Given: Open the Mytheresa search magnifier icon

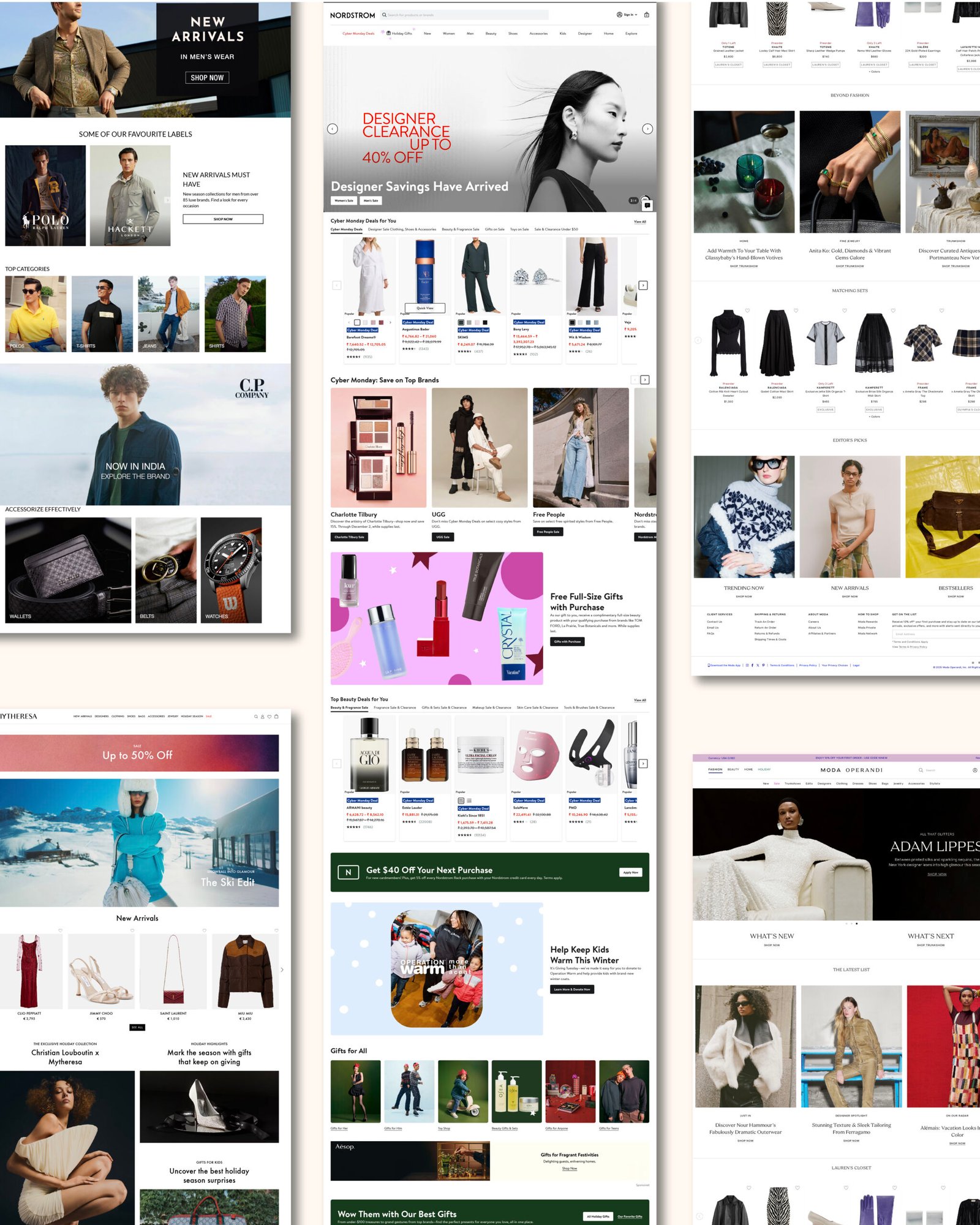Looking at the screenshot, I should click(256, 716).
